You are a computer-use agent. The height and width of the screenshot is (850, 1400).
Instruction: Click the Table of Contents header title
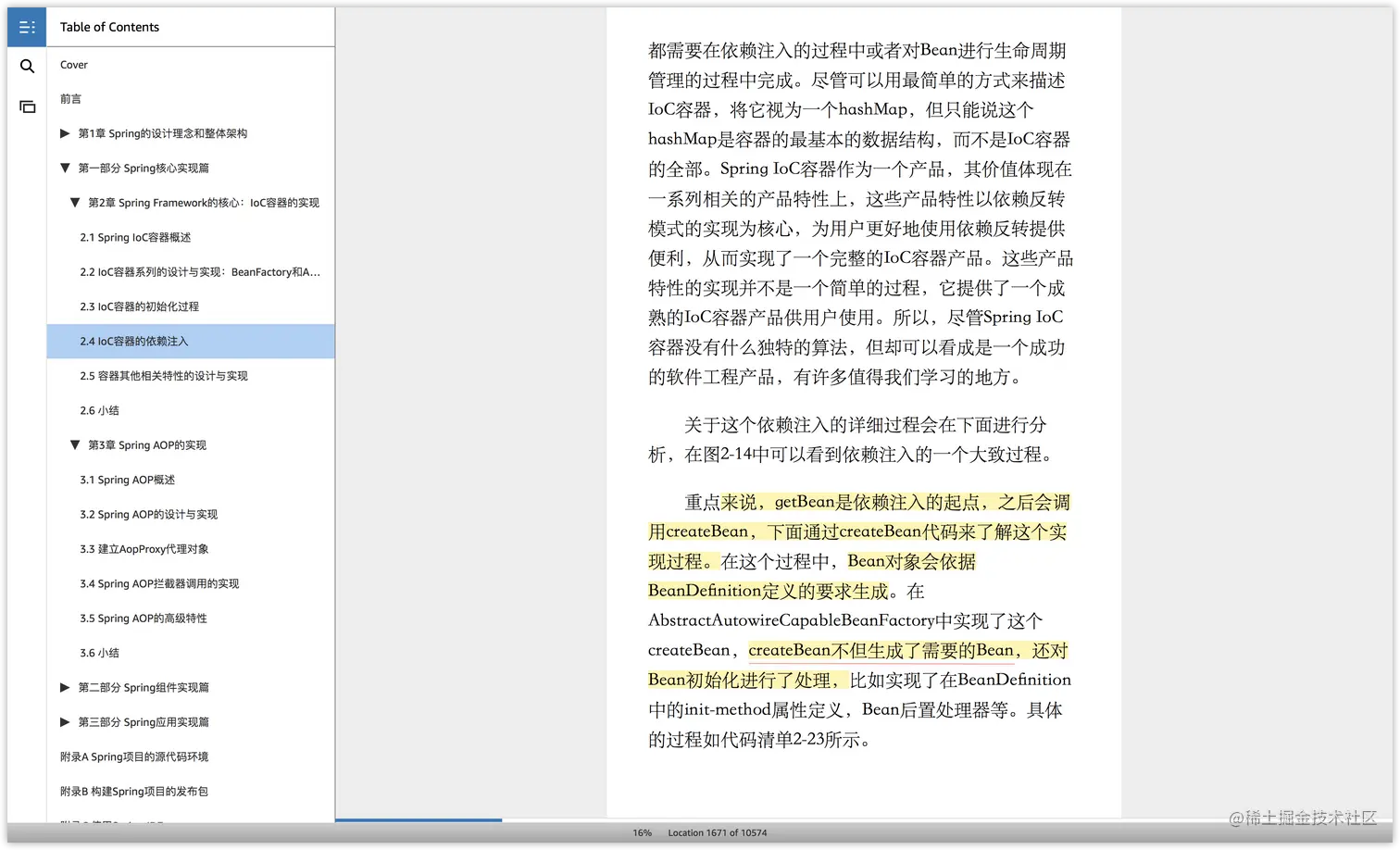(x=109, y=27)
